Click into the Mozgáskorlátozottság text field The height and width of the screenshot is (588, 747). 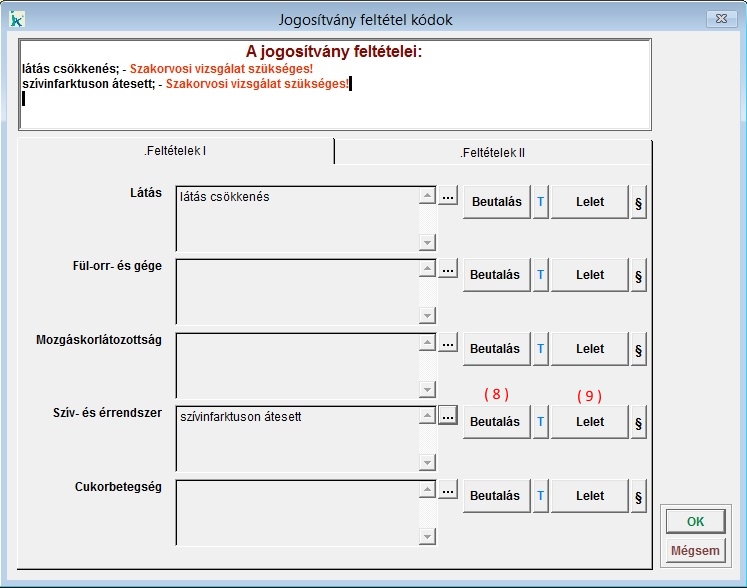click(296, 365)
